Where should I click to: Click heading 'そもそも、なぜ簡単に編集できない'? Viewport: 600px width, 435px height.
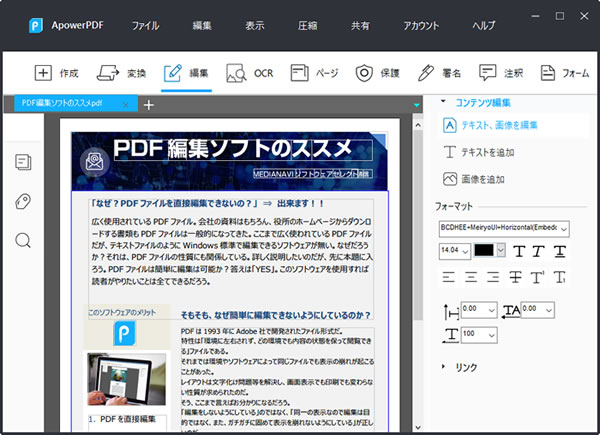(276, 315)
